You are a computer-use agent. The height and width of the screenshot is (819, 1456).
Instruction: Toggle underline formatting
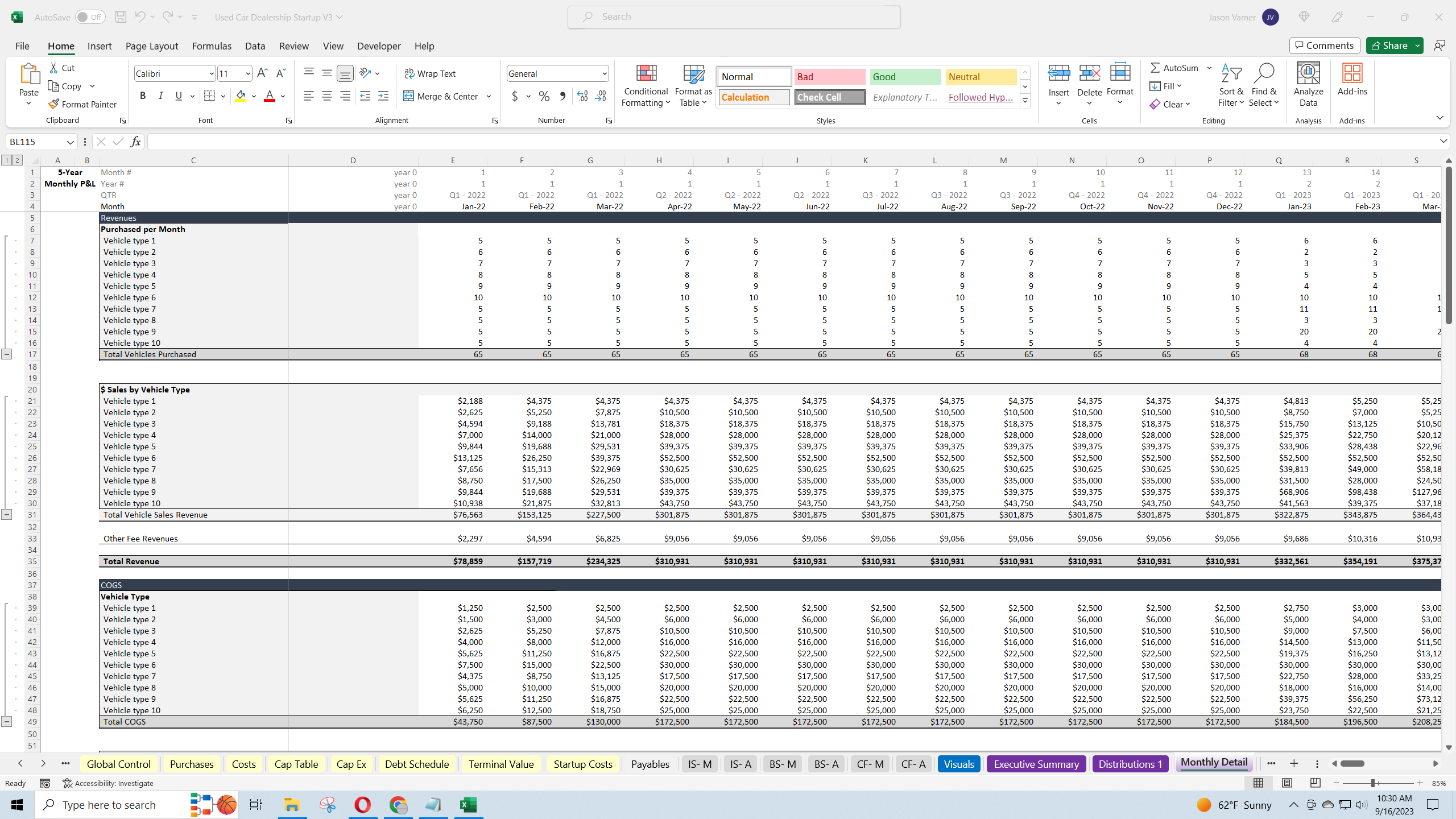click(x=178, y=96)
